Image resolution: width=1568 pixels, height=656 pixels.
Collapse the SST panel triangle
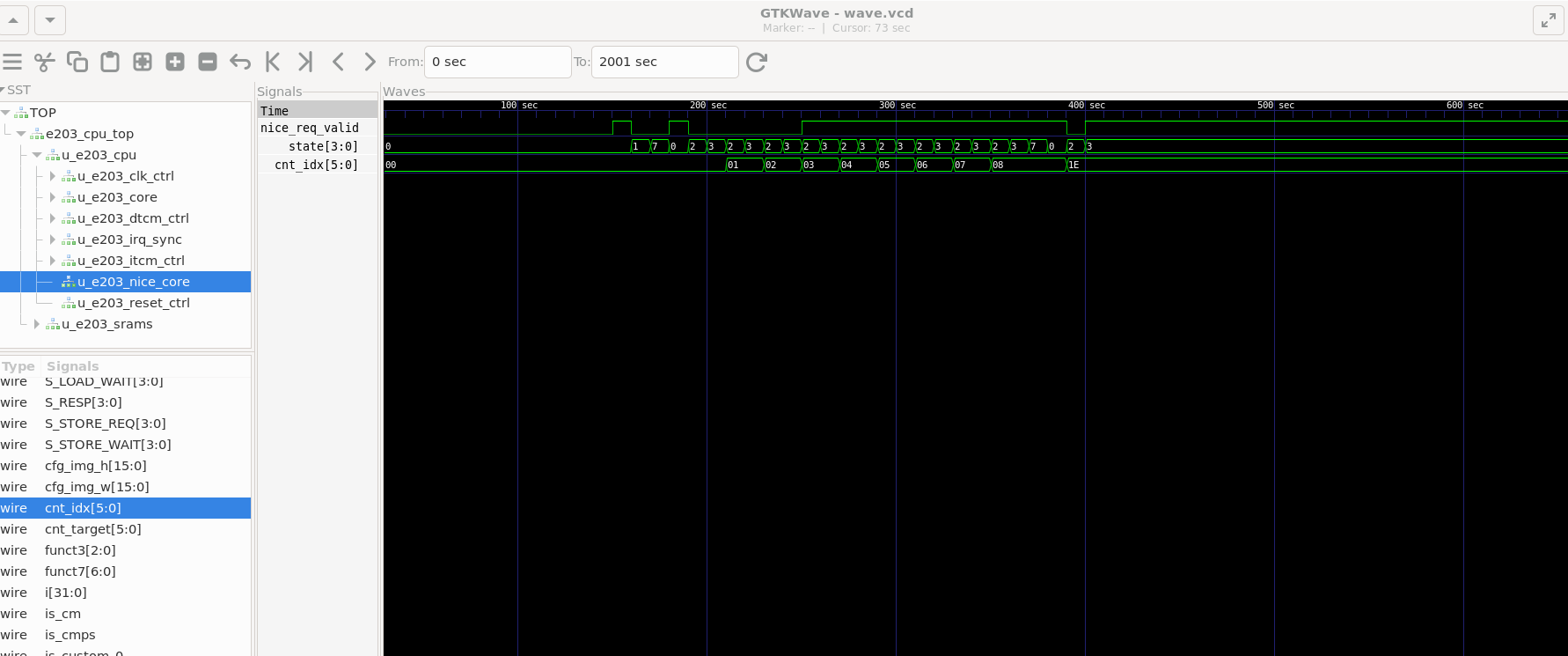point(4,90)
